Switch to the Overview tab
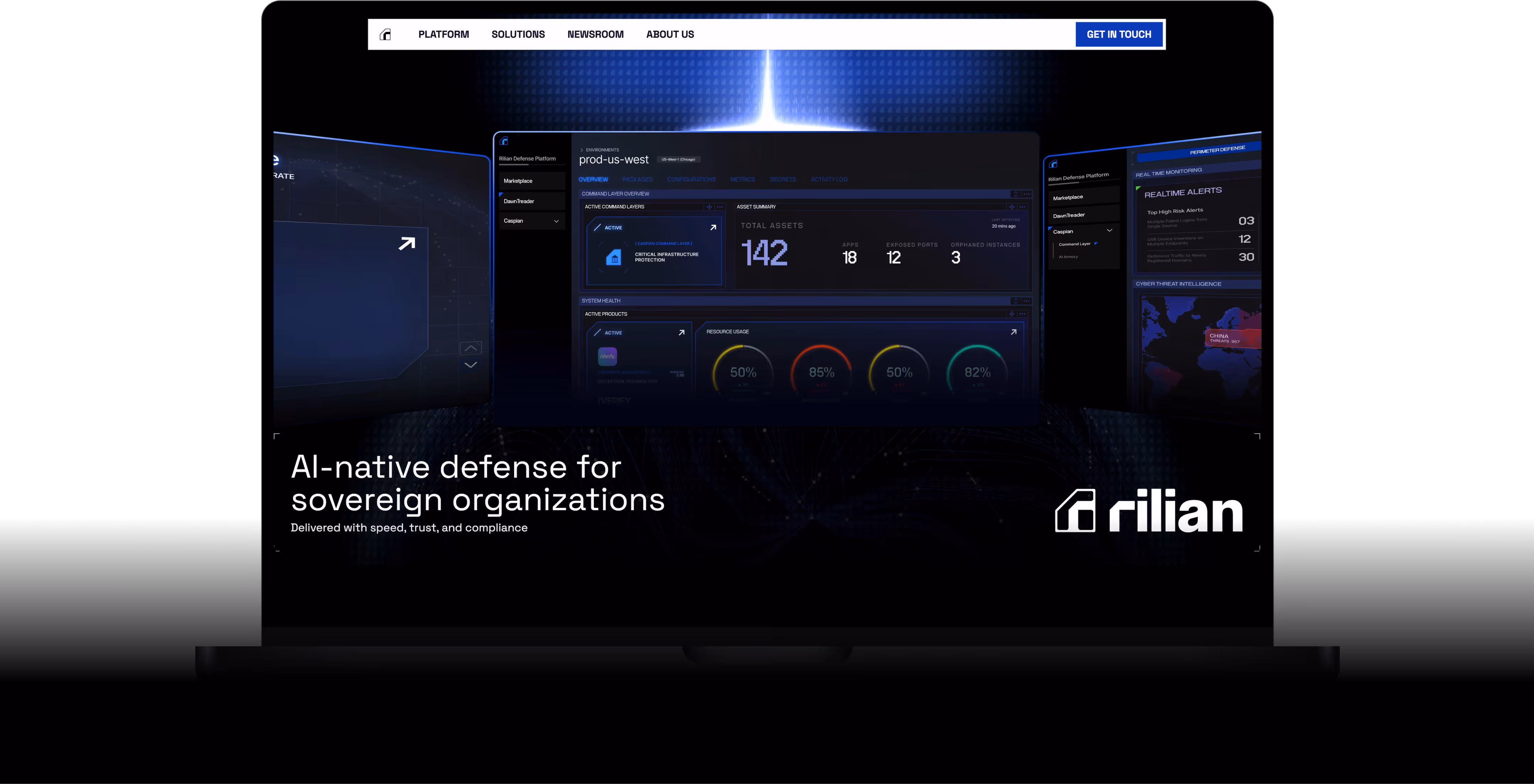This screenshot has height=784, width=1534. pyautogui.click(x=593, y=180)
